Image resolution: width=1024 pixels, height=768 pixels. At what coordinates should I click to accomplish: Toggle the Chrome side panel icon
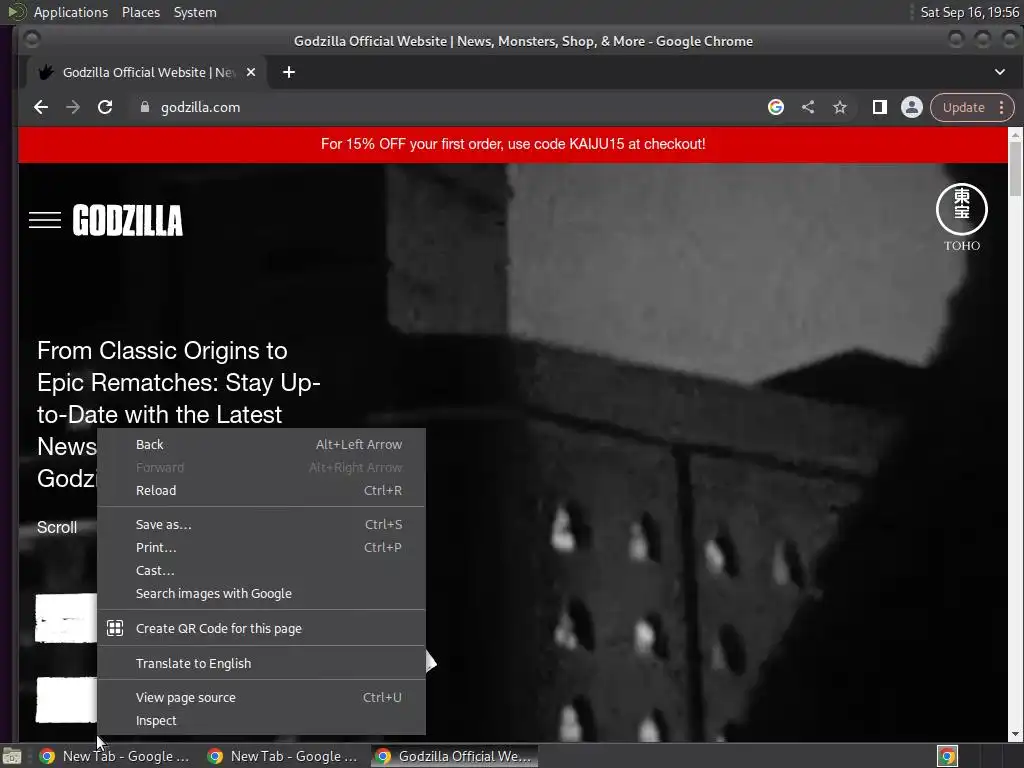tap(880, 107)
